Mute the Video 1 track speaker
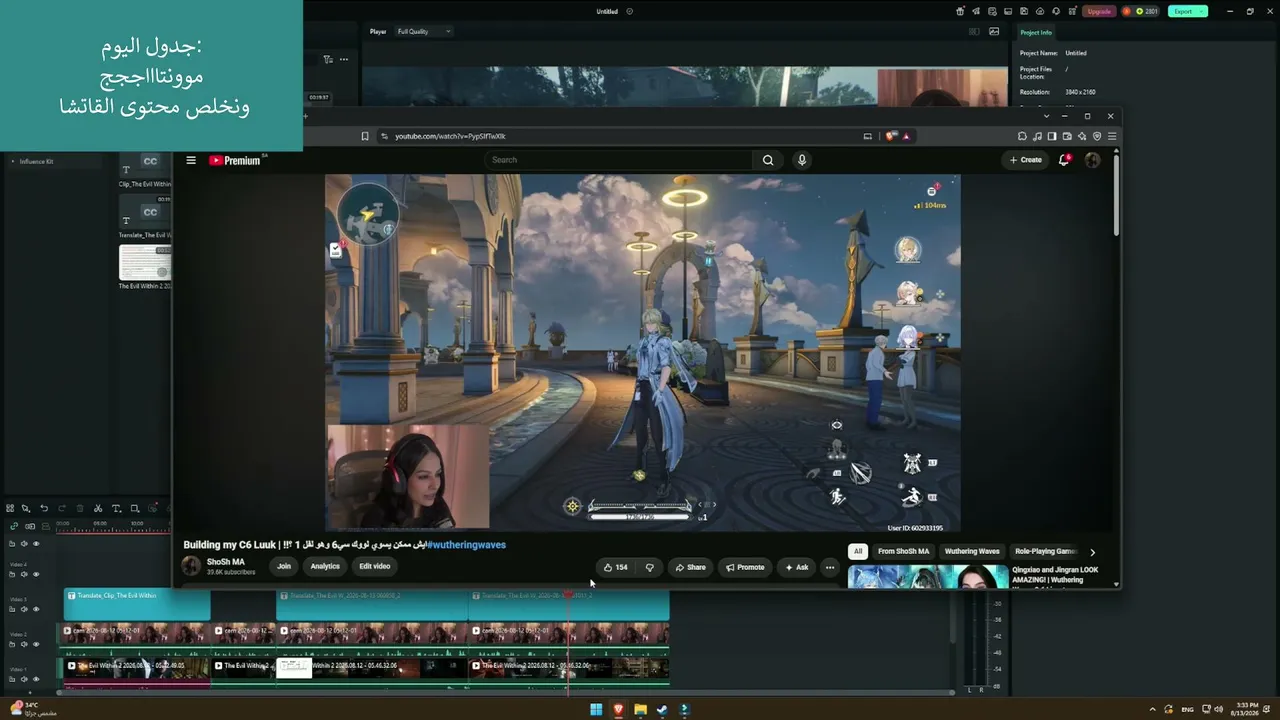This screenshot has width=1280, height=720. pos(24,679)
